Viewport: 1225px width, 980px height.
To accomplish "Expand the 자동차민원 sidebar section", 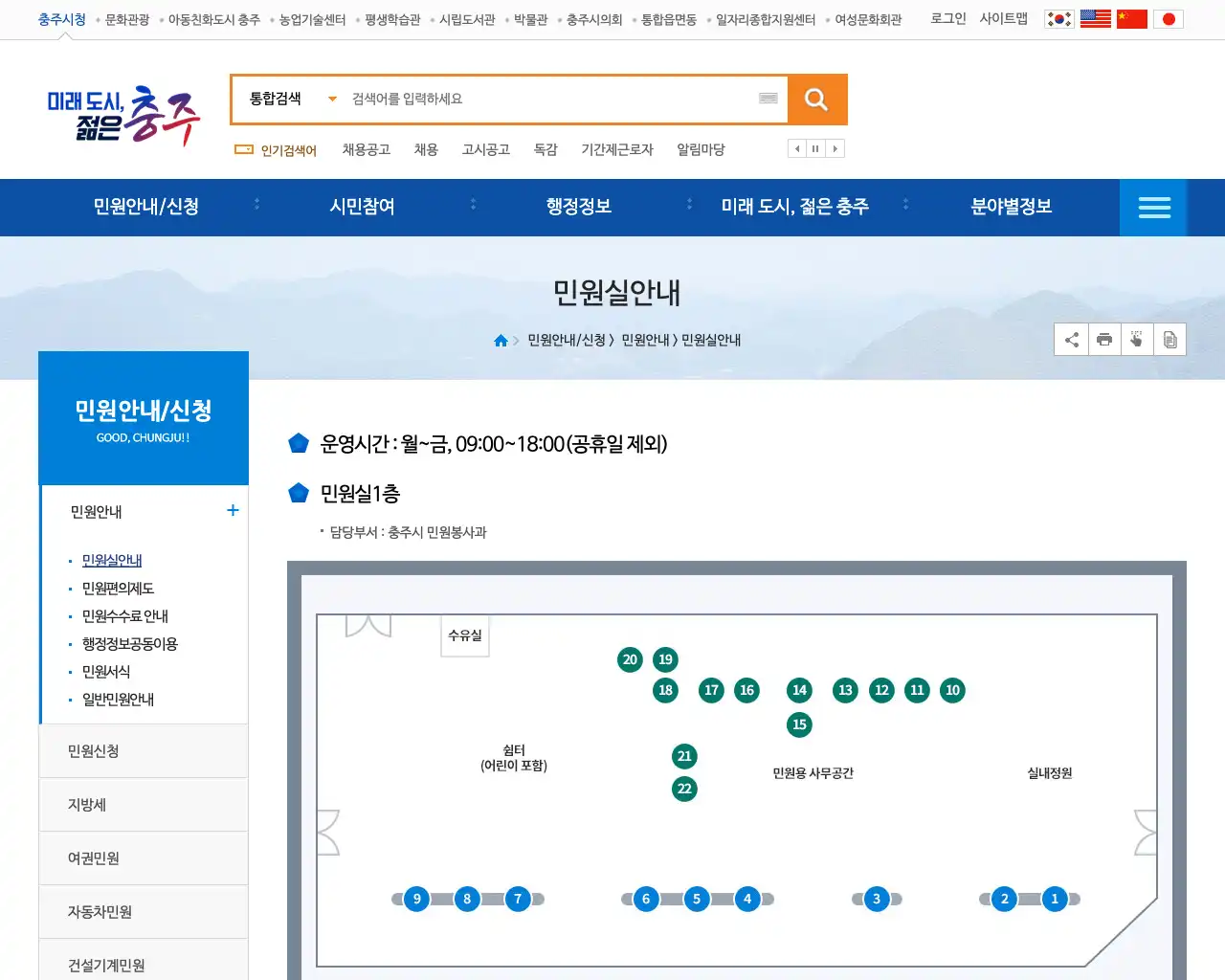I will [144, 912].
